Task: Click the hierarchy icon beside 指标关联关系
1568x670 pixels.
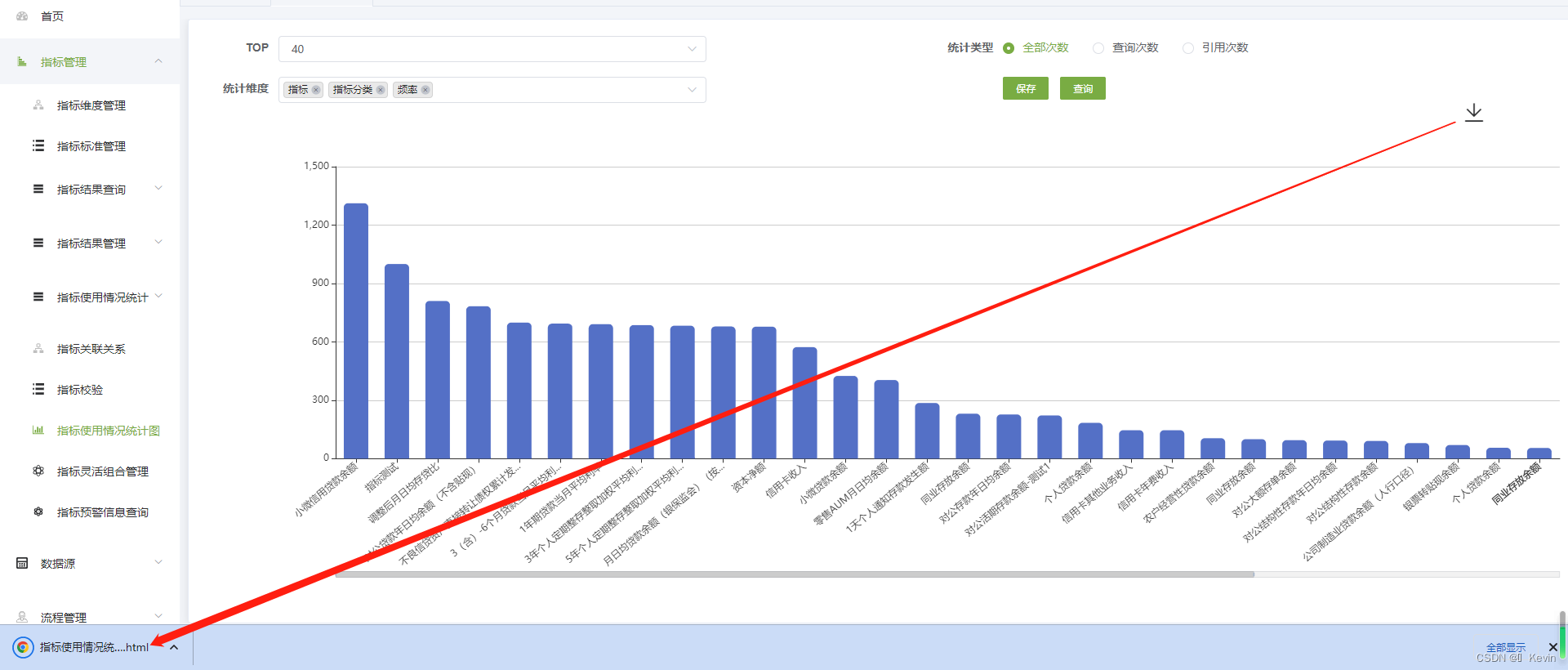Action: point(38,349)
